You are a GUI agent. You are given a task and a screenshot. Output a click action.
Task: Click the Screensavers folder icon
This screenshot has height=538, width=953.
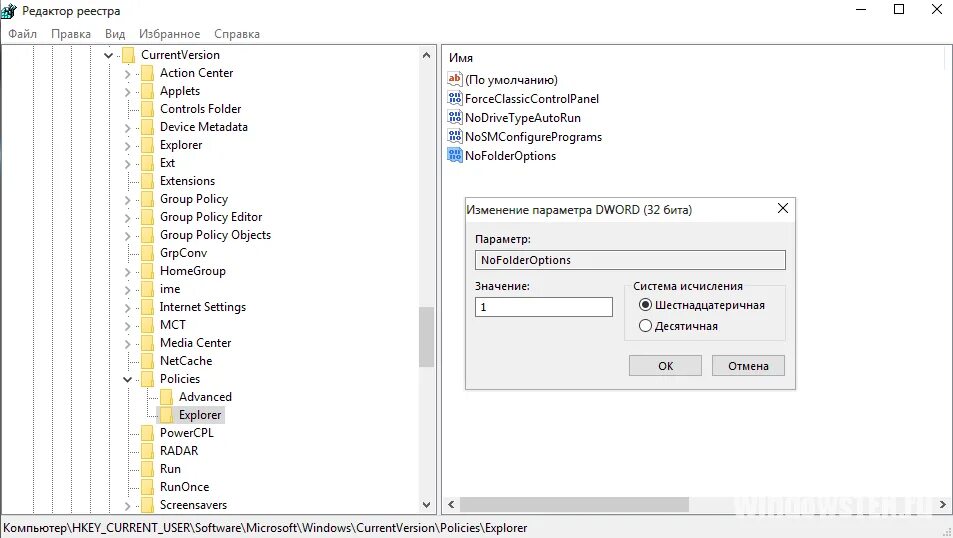[147, 505]
